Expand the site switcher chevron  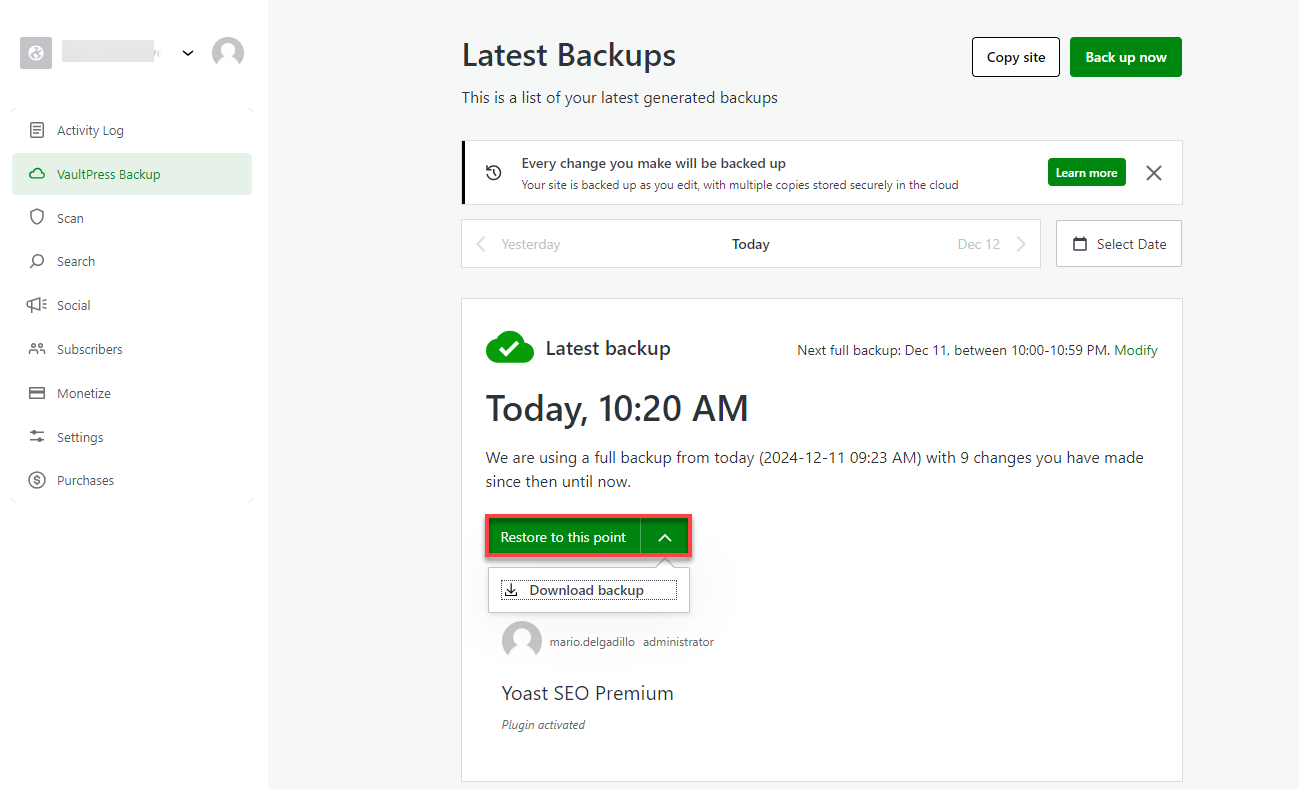(187, 53)
